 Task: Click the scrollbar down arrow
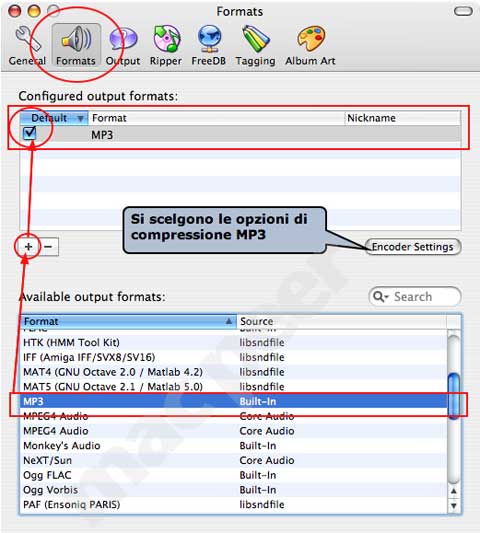[x=453, y=505]
